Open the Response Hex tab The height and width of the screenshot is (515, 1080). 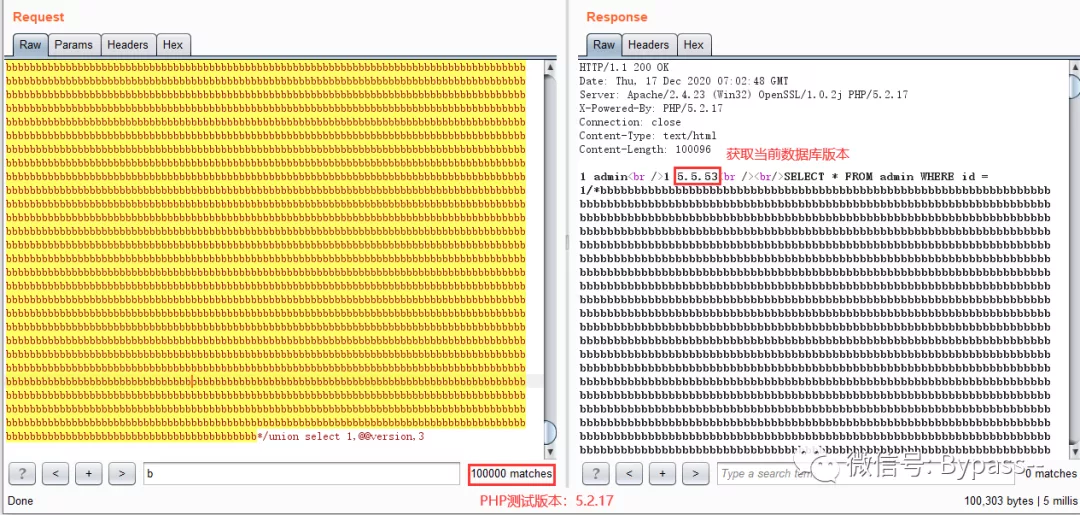(694, 45)
